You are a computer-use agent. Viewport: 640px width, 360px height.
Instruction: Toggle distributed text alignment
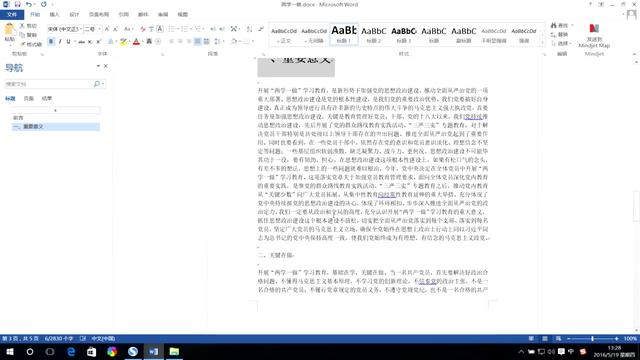pos(207,41)
